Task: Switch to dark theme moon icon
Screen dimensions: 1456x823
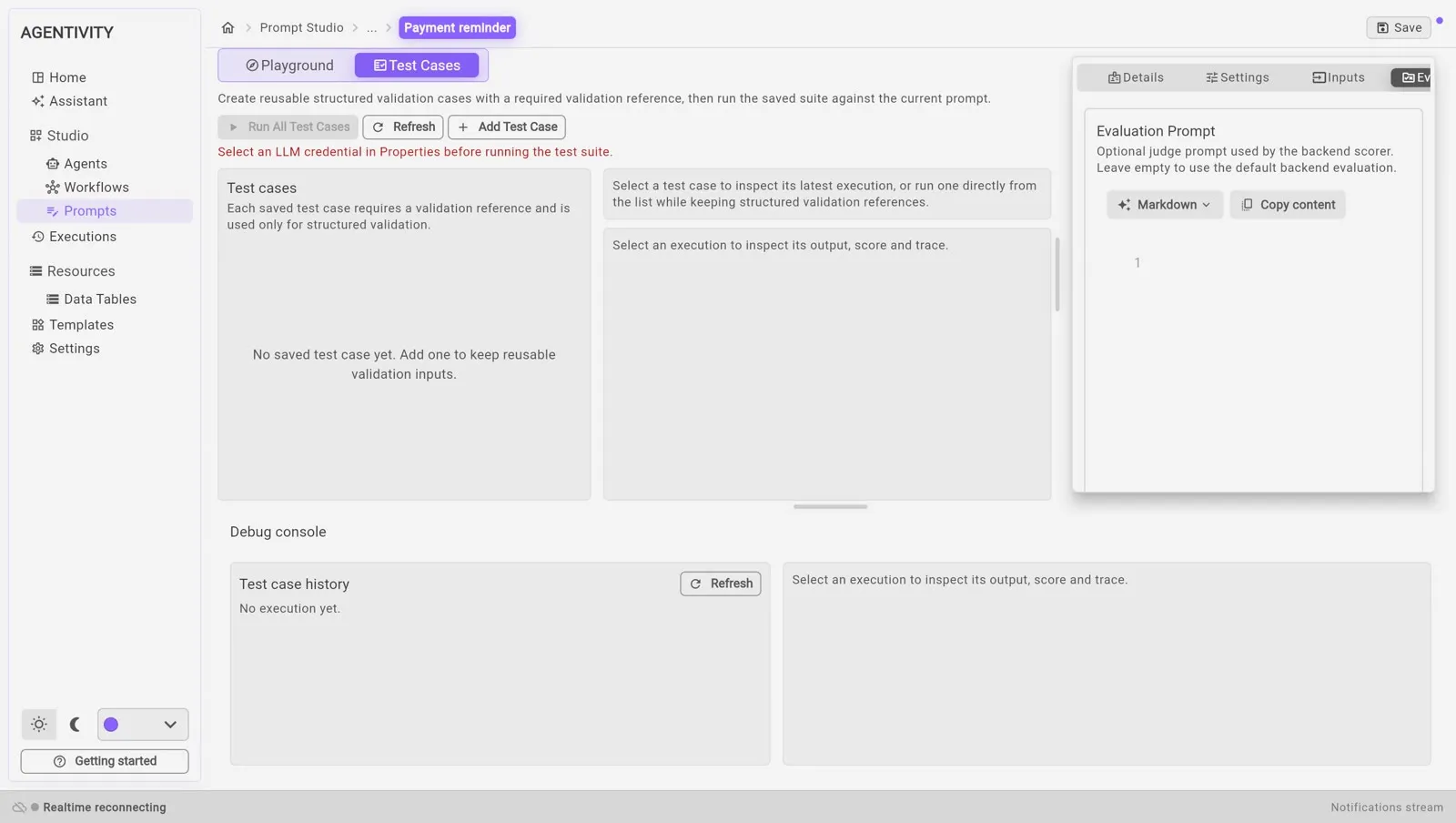Action: 76,725
